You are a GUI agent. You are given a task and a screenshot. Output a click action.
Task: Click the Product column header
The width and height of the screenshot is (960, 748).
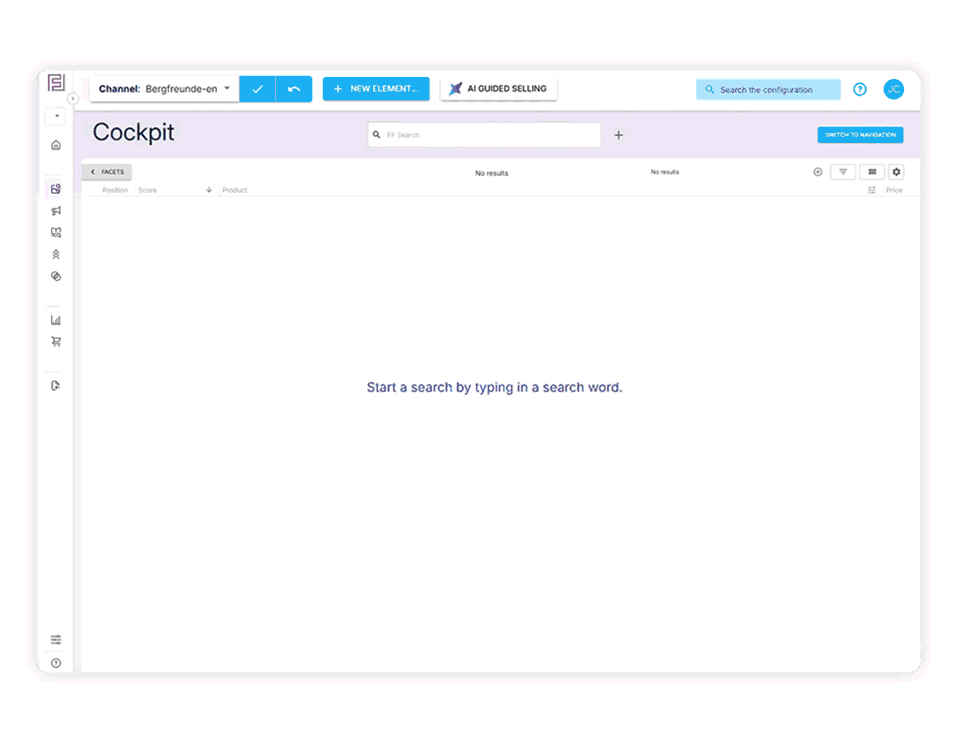point(234,190)
